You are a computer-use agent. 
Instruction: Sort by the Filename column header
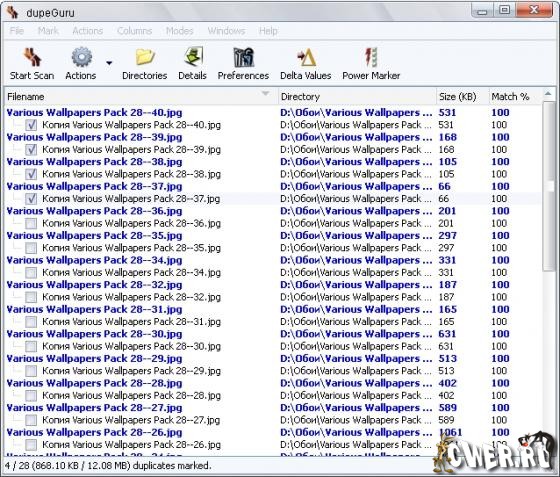coord(141,97)
